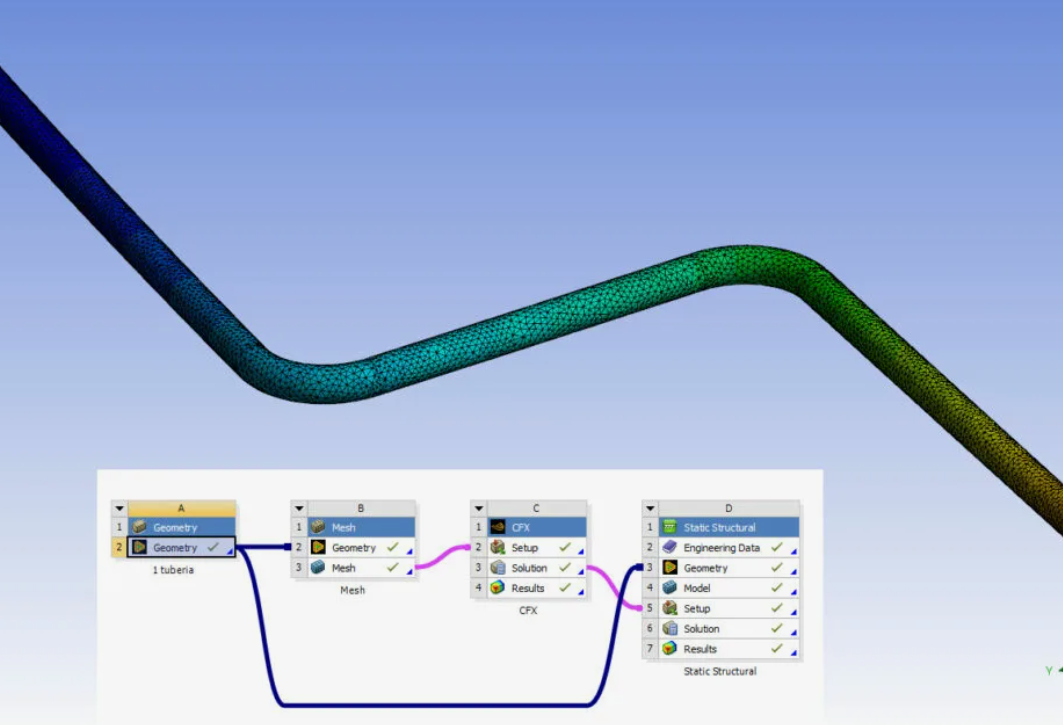Screen dimensions: 1063x725
Task: Click the 'CFX' caption below system C
Action: [528, 610]
